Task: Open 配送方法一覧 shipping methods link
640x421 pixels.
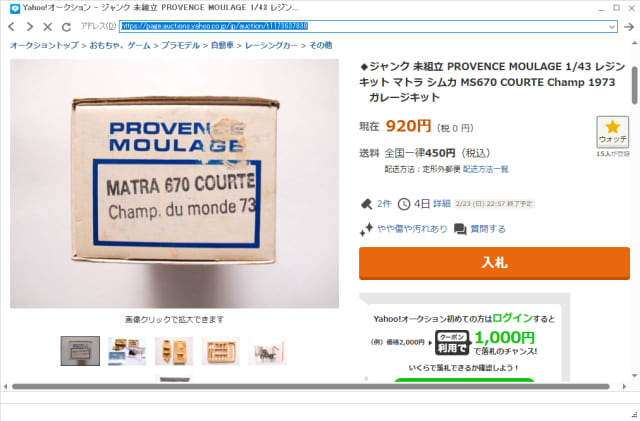Action: [486, 169]
